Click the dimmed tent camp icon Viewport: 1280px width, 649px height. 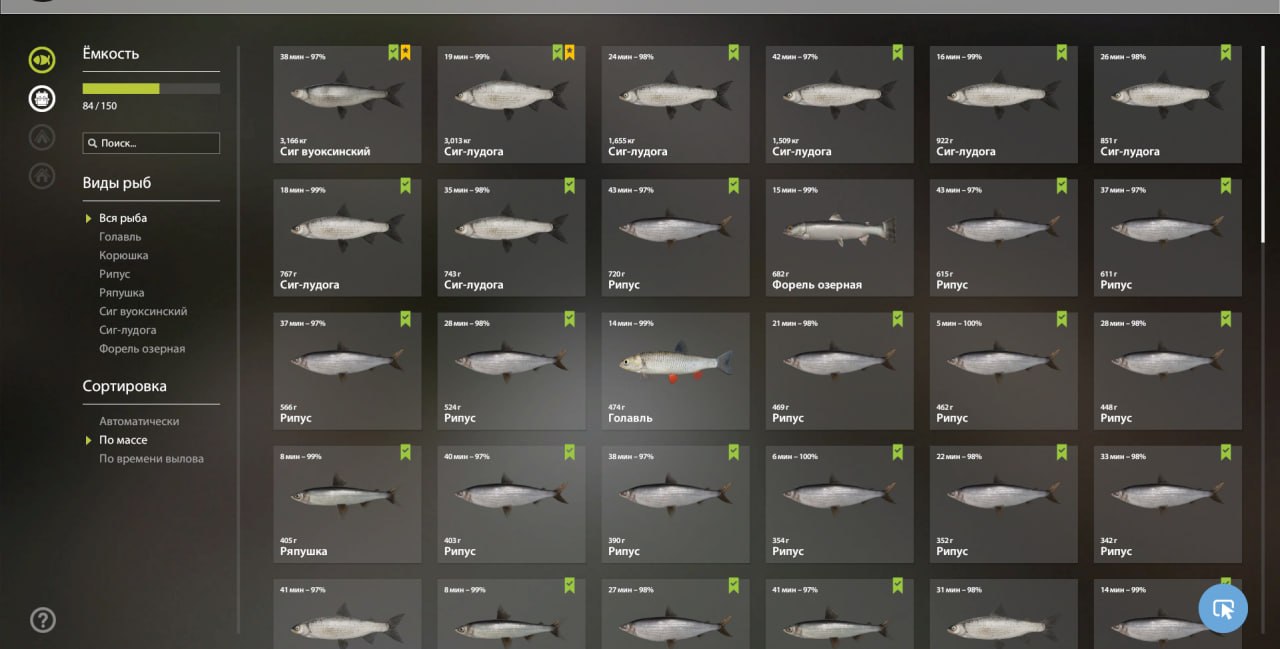pos(42,137)
